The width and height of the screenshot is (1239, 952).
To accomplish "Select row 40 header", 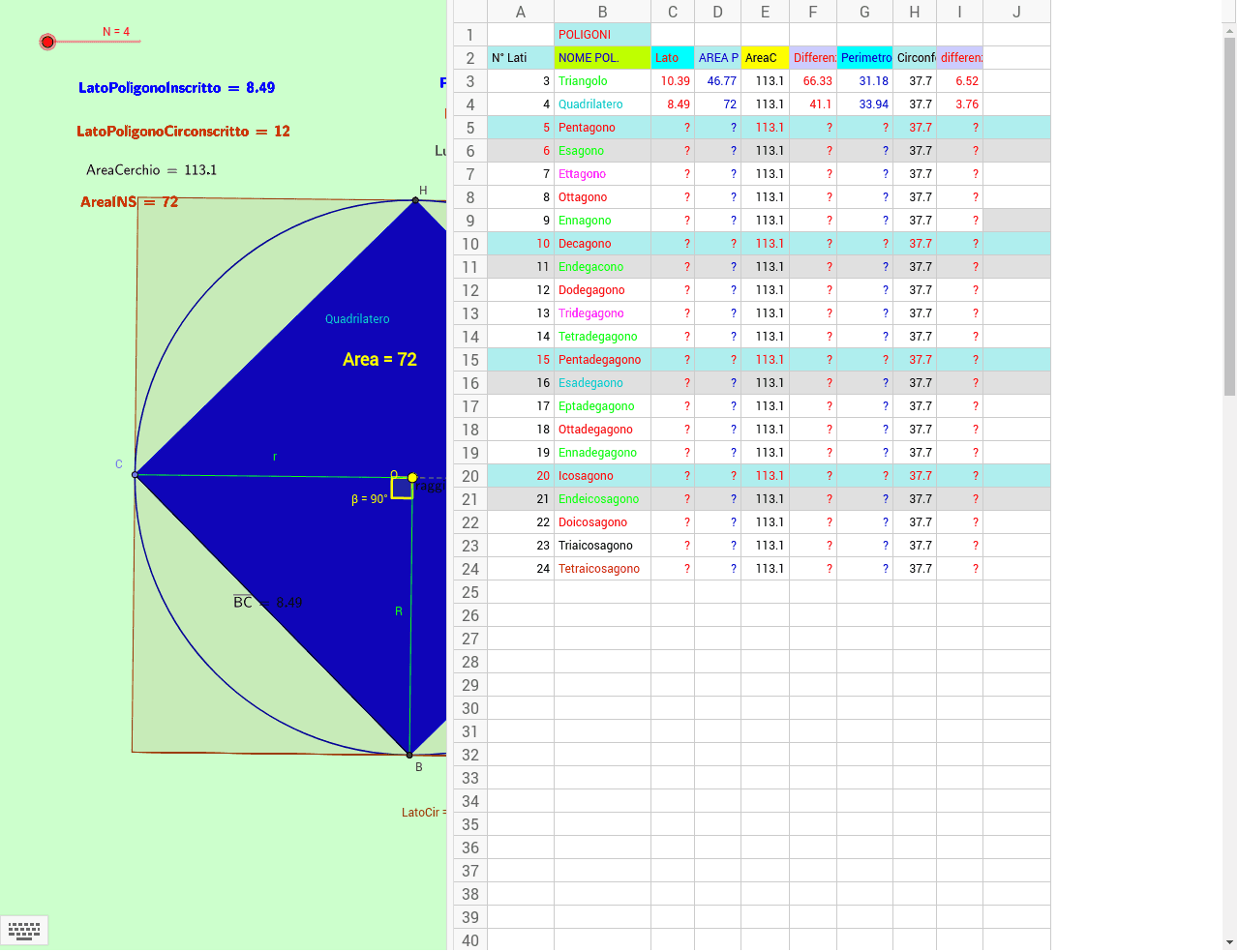I will click(470, 940).
